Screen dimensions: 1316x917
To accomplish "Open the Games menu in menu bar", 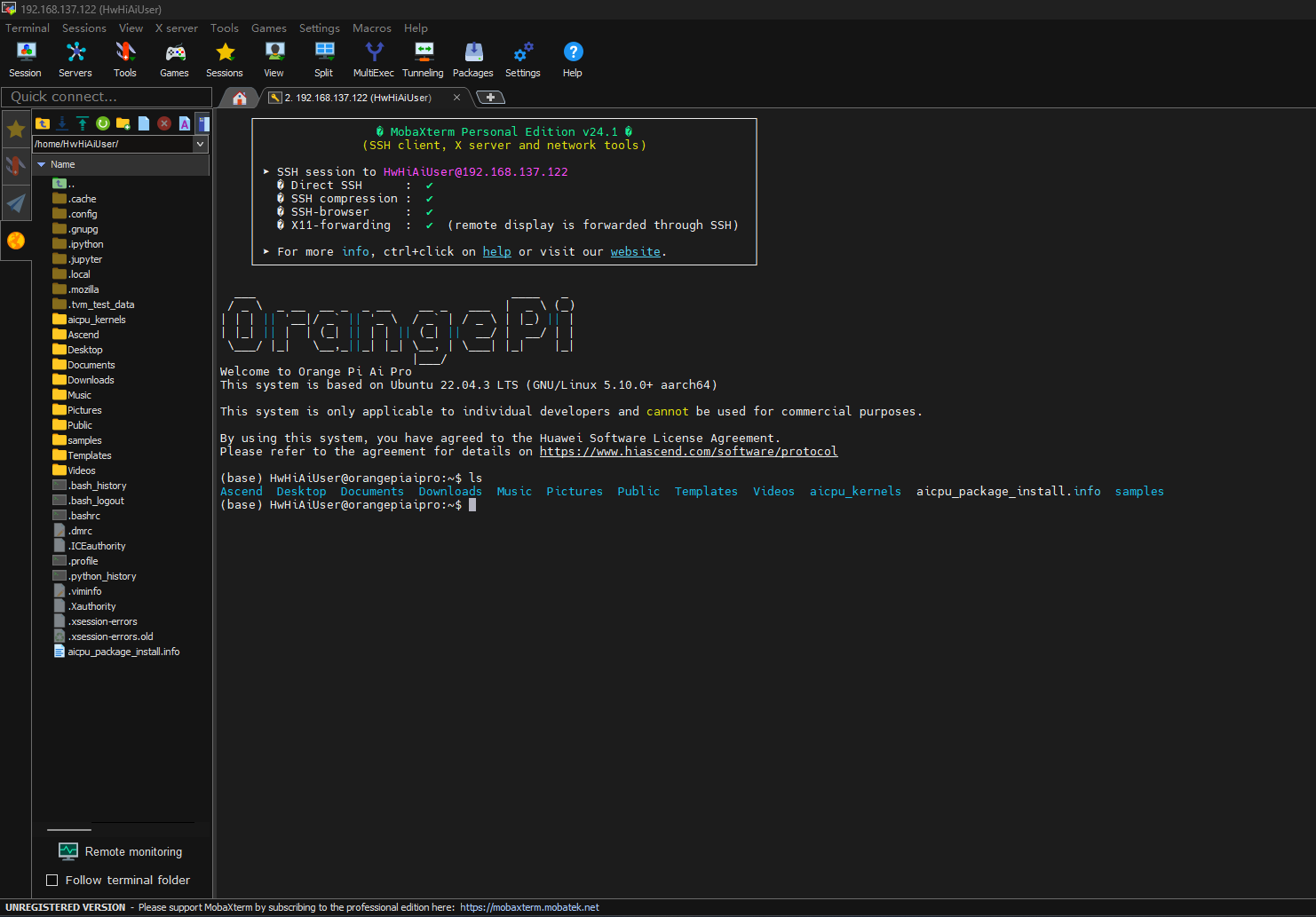I will point(269,28).
